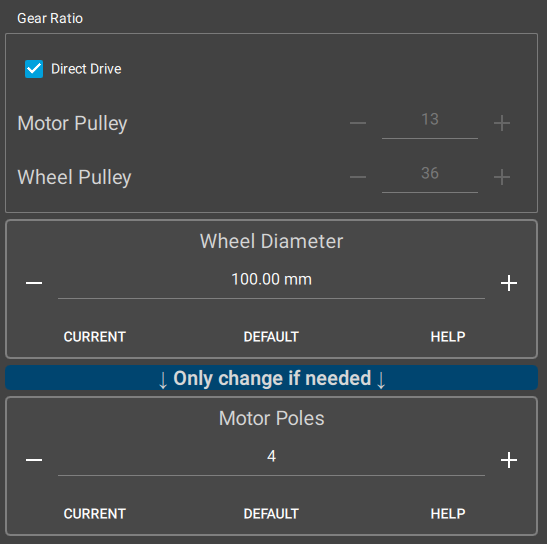The height and width of the screenshot is (544, 547).
Task: Decrease Motor Pulley value with minus icon
Action: 358,123
